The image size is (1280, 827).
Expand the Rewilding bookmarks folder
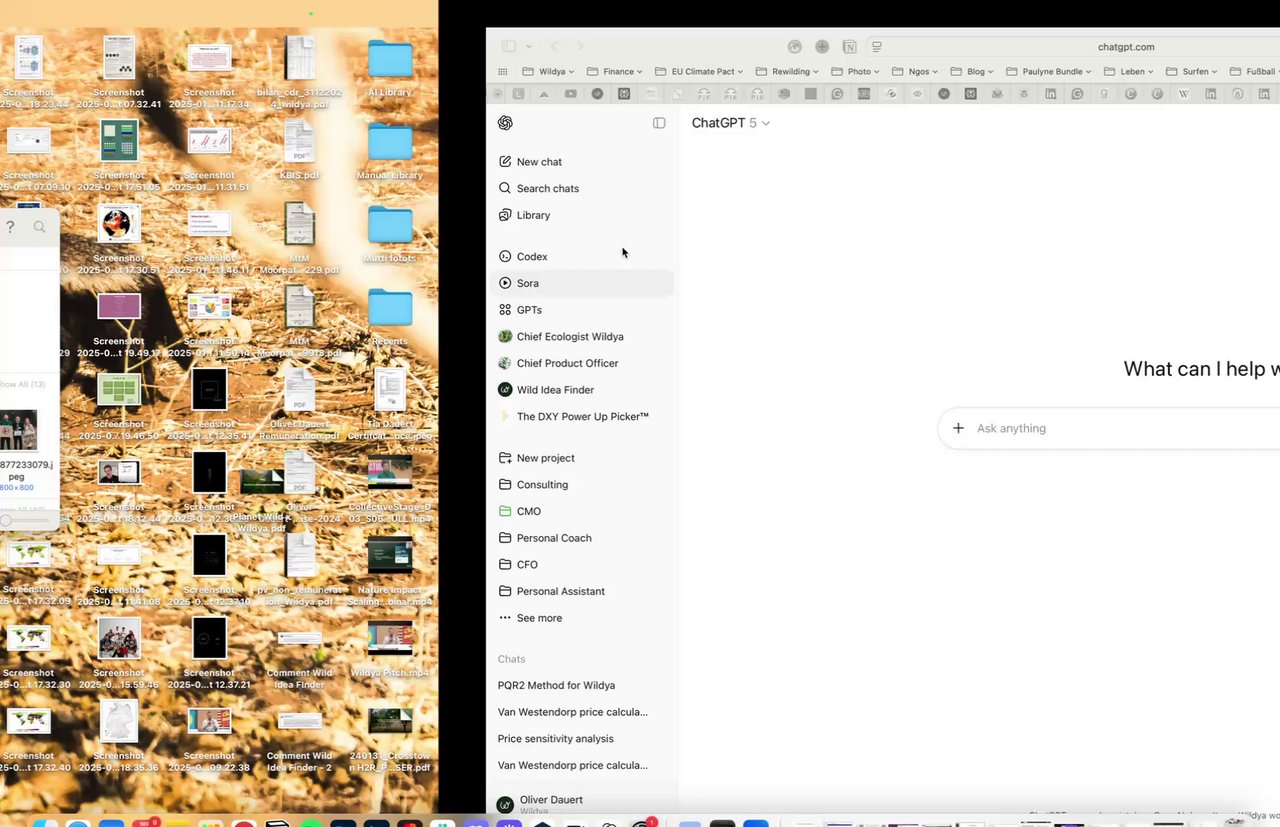tap(788, 72)
